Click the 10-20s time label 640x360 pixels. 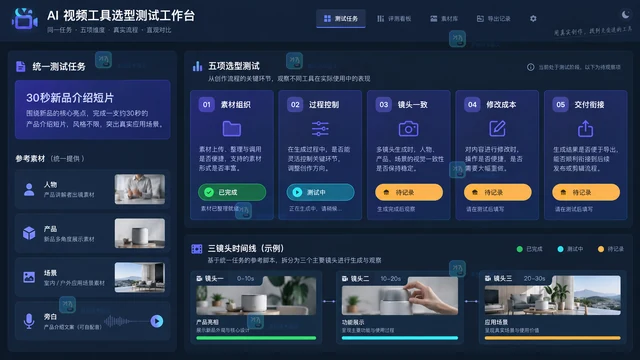click(x=391, y=278)
